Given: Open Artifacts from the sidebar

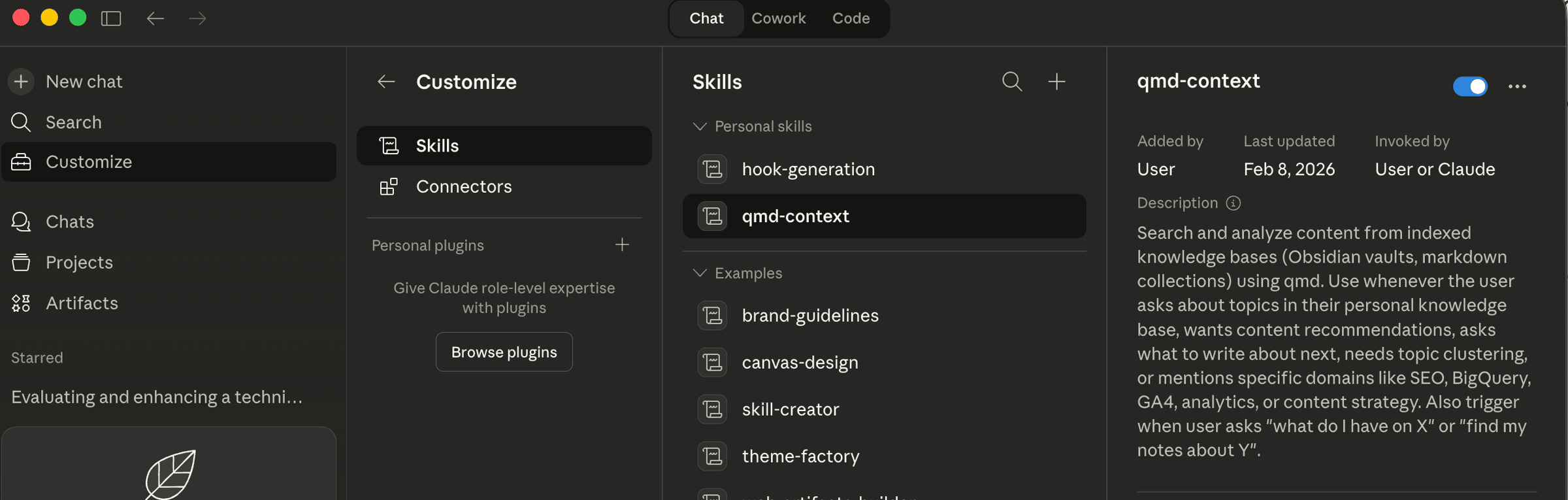Looking at the screenshot, I should pyautogui.click(x=82, y=303).
